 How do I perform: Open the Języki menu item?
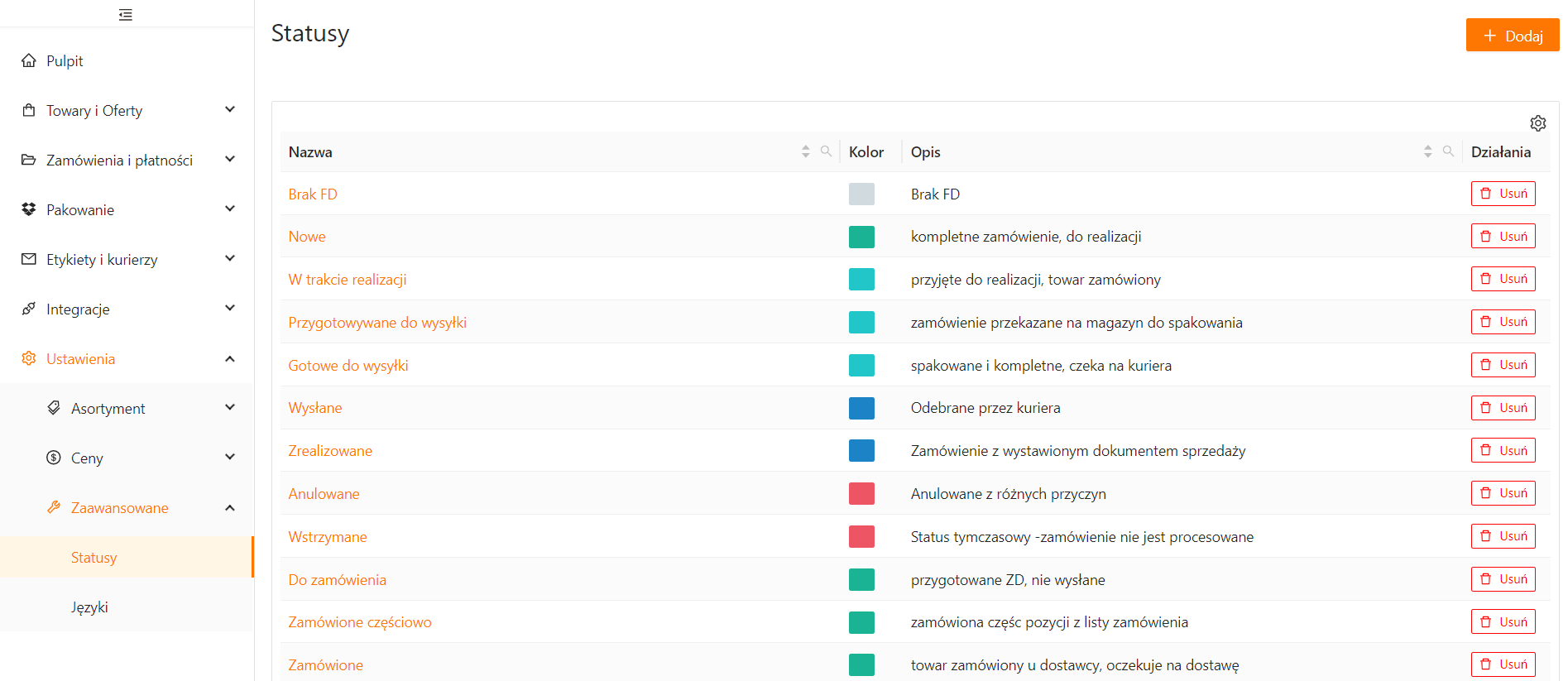pos(89,607)
